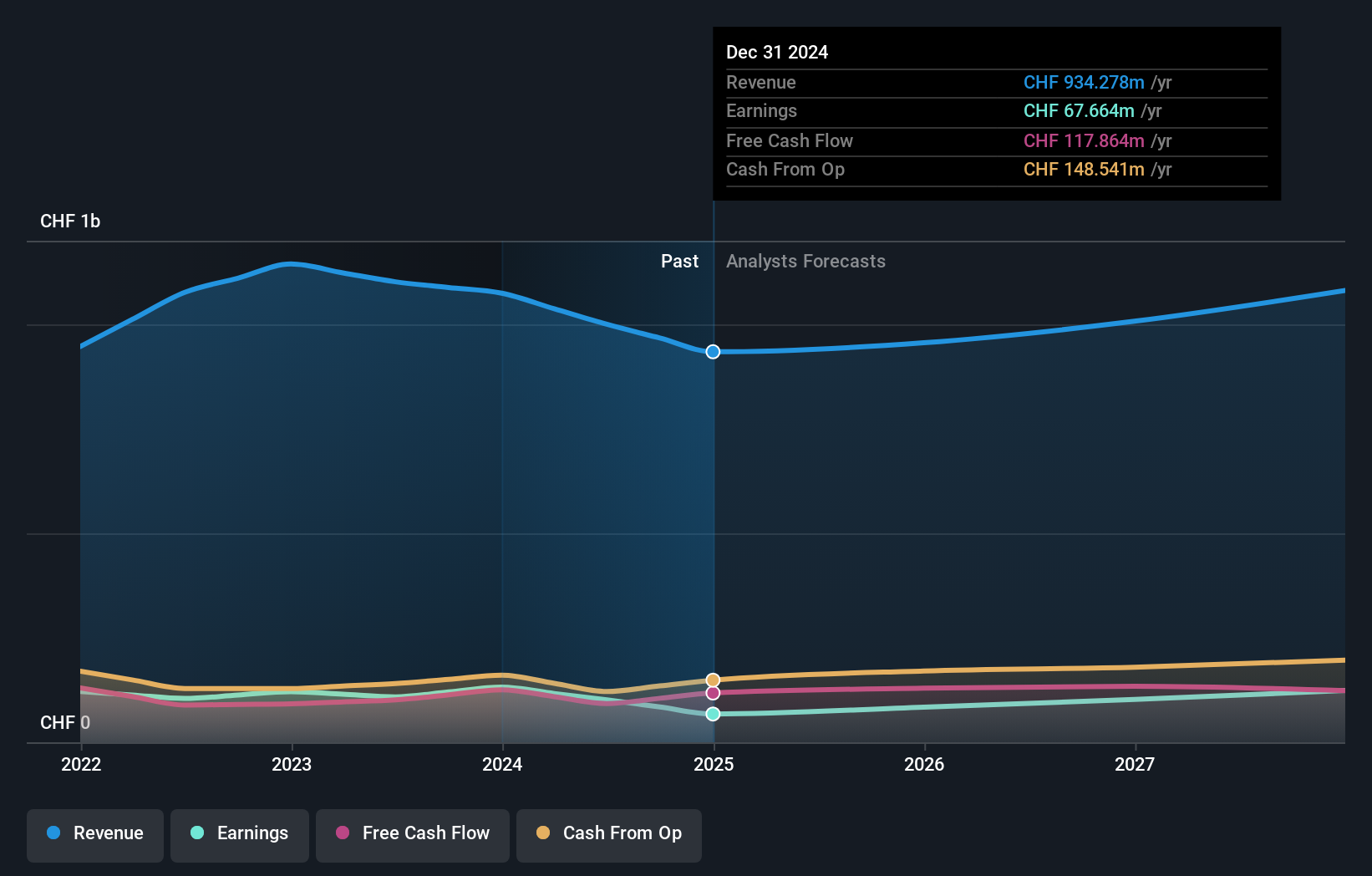The height and width of the screenshot is (876, 1372).
Task: Select the Earnings data point at 2025
Action: 713,714
